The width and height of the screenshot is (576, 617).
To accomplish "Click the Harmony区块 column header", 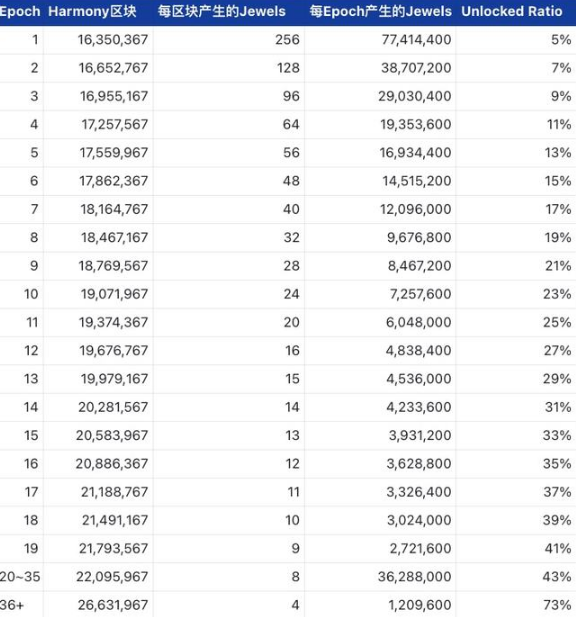I will point(92,11).
